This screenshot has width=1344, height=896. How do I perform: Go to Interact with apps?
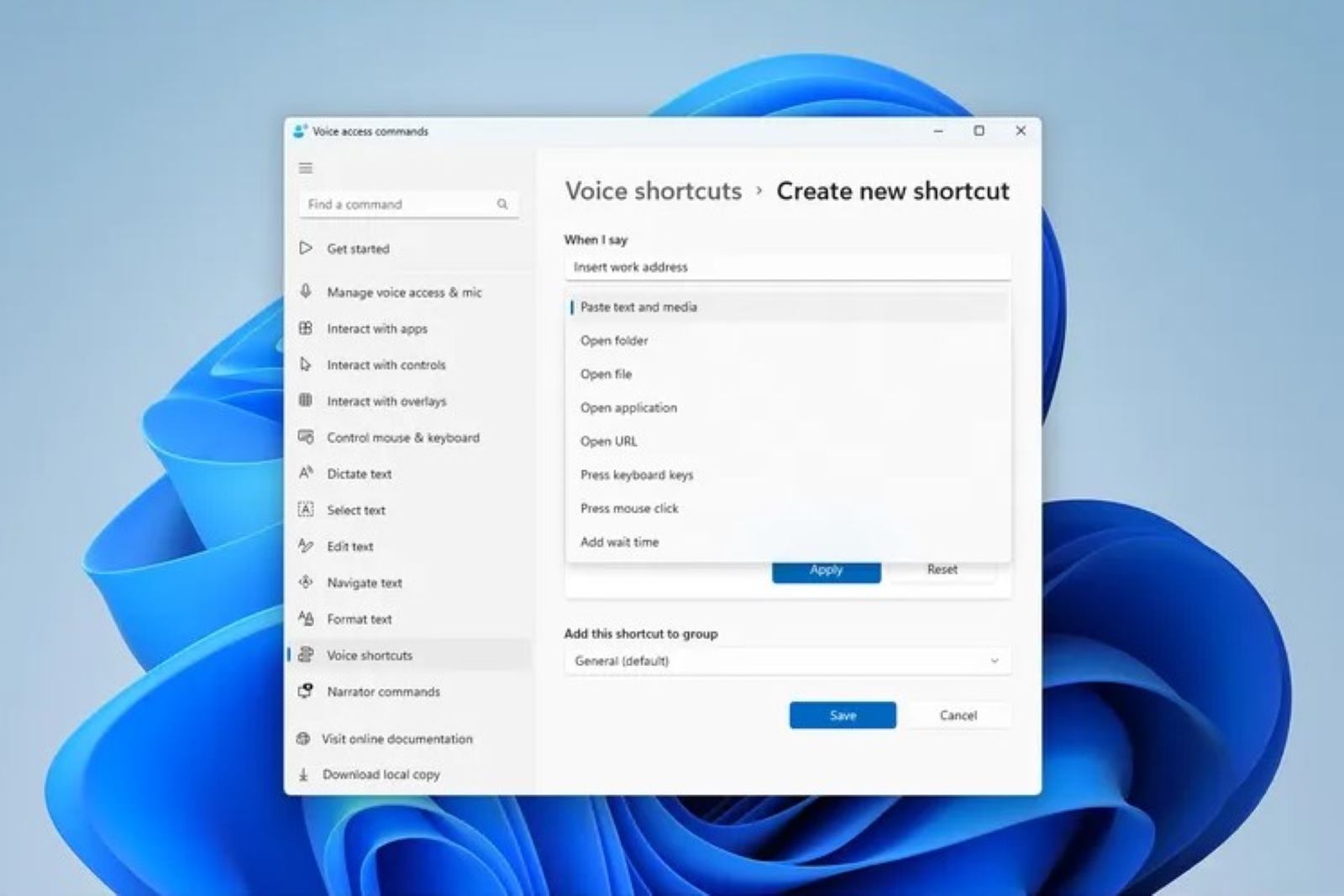[x=409, y=328]
